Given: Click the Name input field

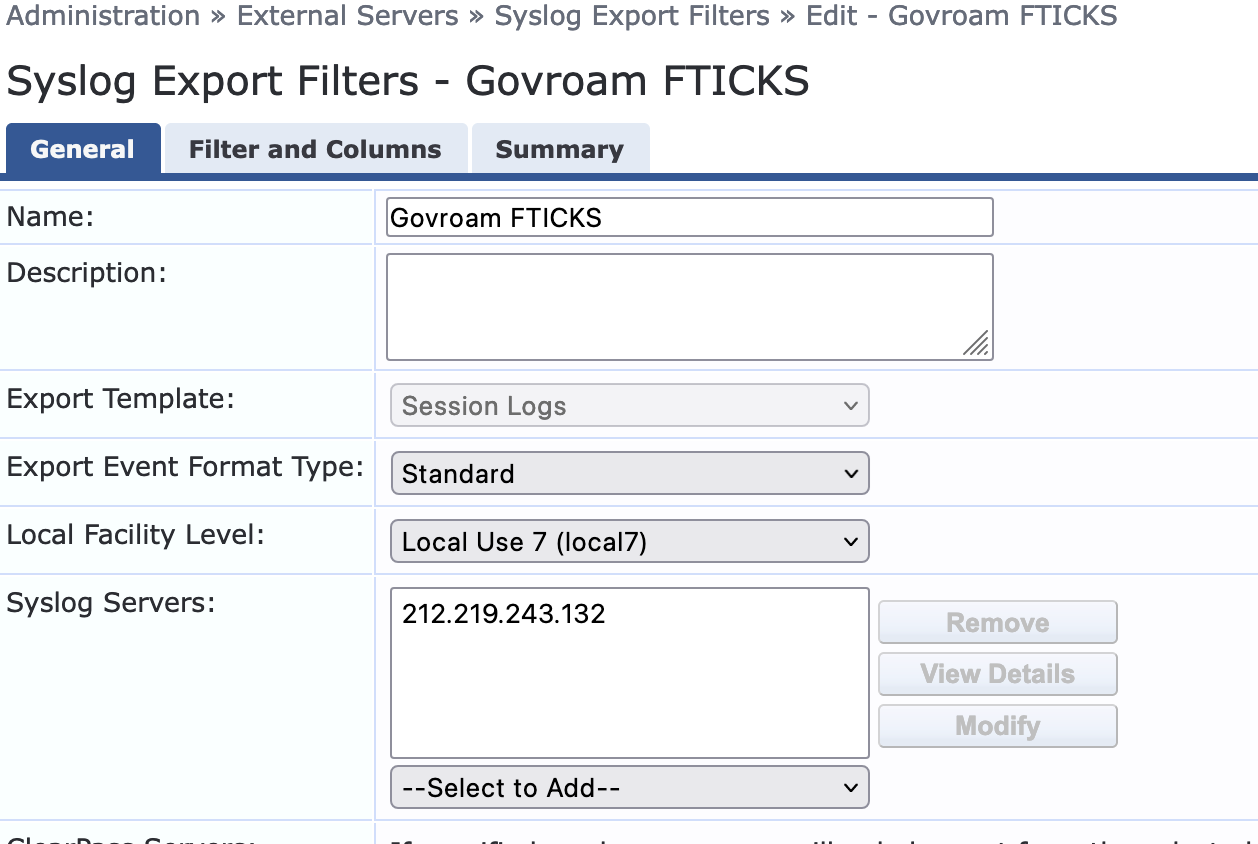Looking at the screenshot, I should coord(689,217).
